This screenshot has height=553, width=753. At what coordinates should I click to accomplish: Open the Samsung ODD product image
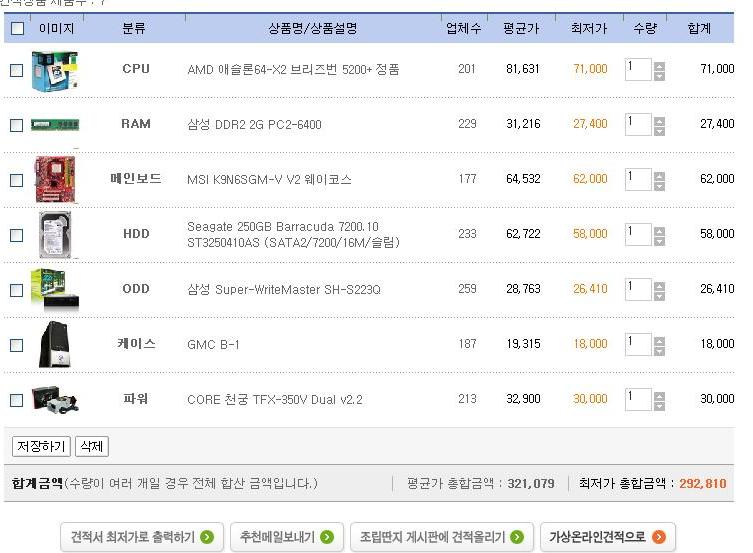[55, 289]
